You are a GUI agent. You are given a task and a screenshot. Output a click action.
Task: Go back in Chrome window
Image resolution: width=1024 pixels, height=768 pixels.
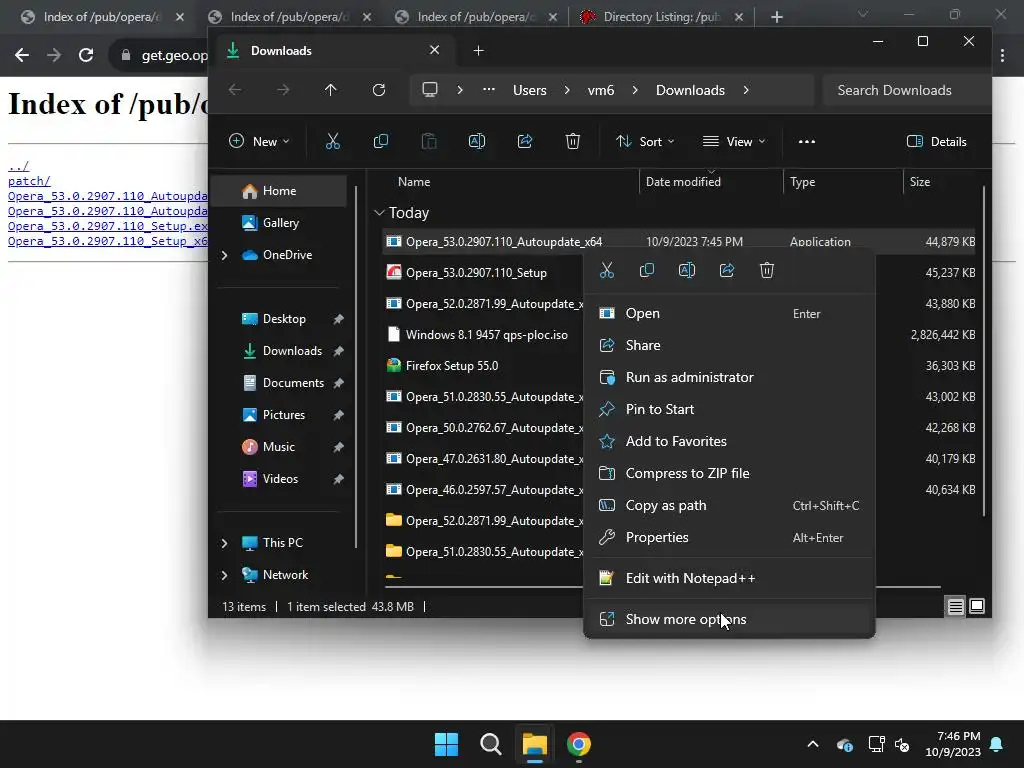click(22, 56)
